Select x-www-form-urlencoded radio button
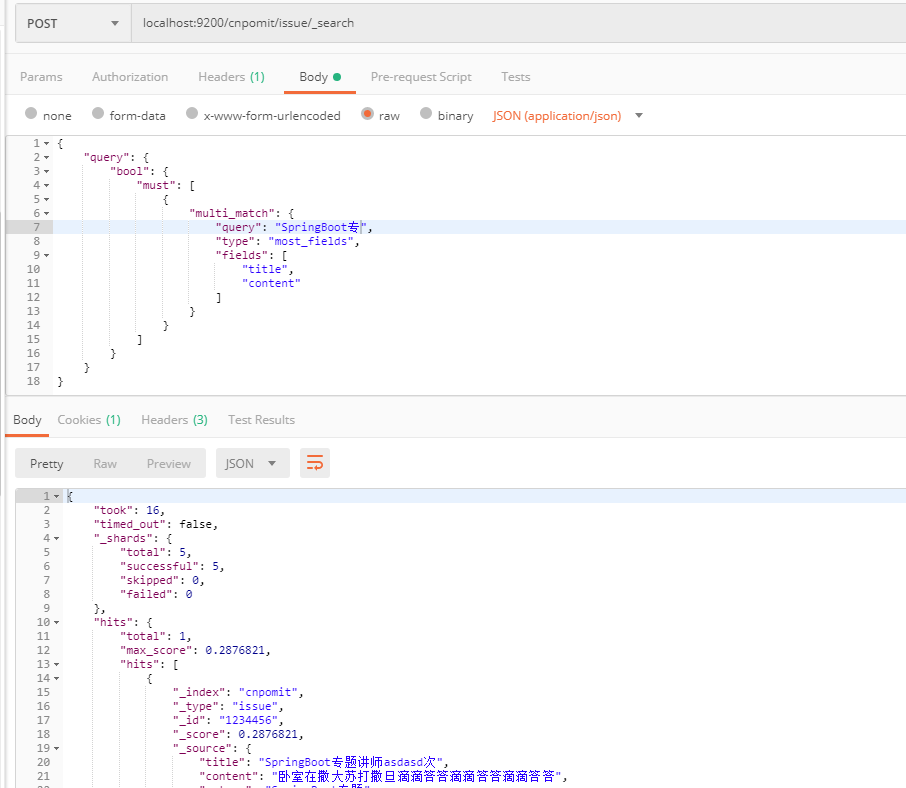906x788 pixels. [x=192, y=114]
